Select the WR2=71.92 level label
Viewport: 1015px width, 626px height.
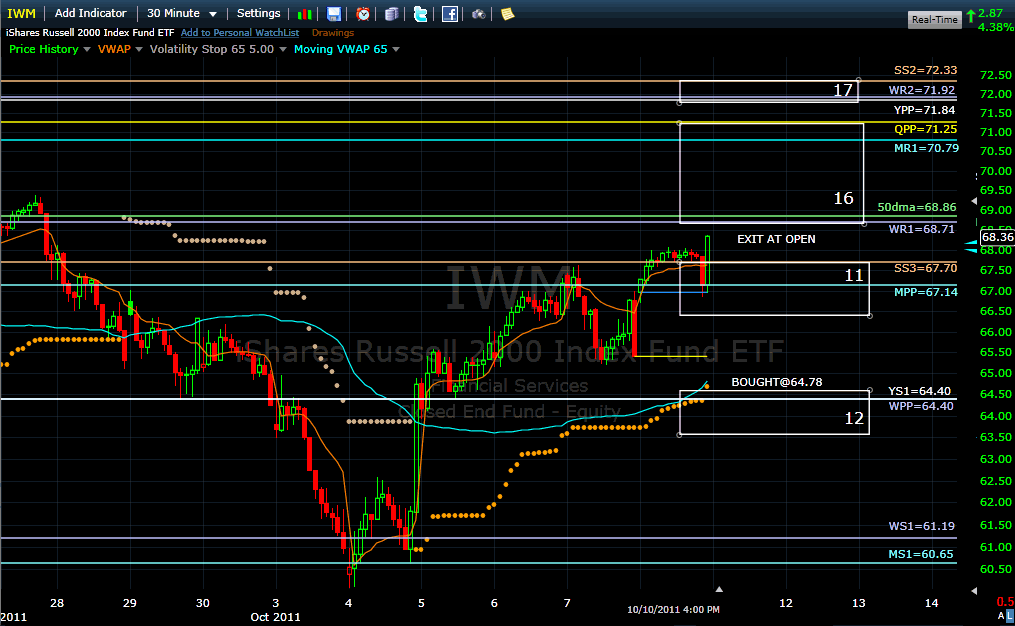tap(922, 90)
